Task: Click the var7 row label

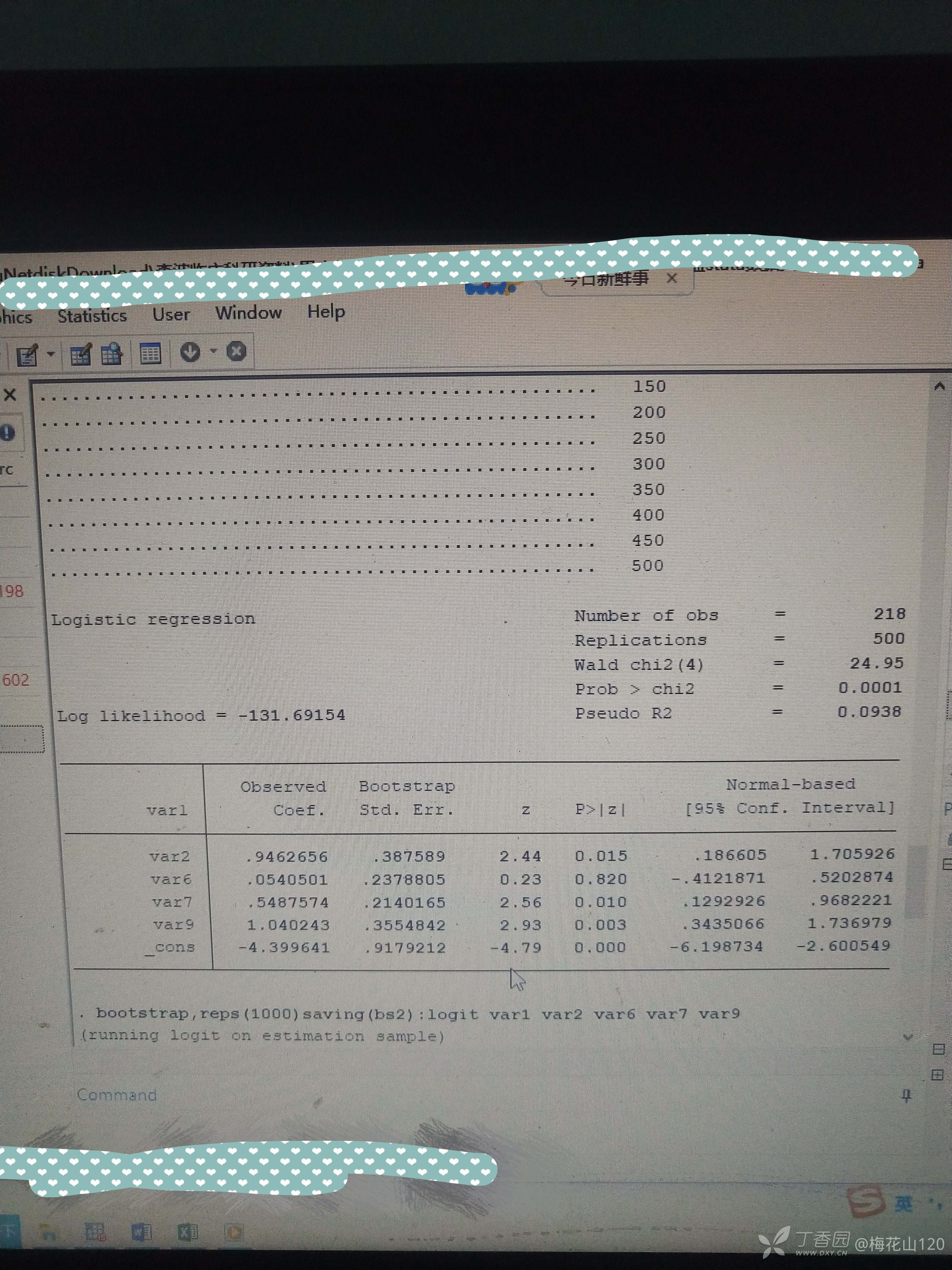Action: click(x=172, y=902)
